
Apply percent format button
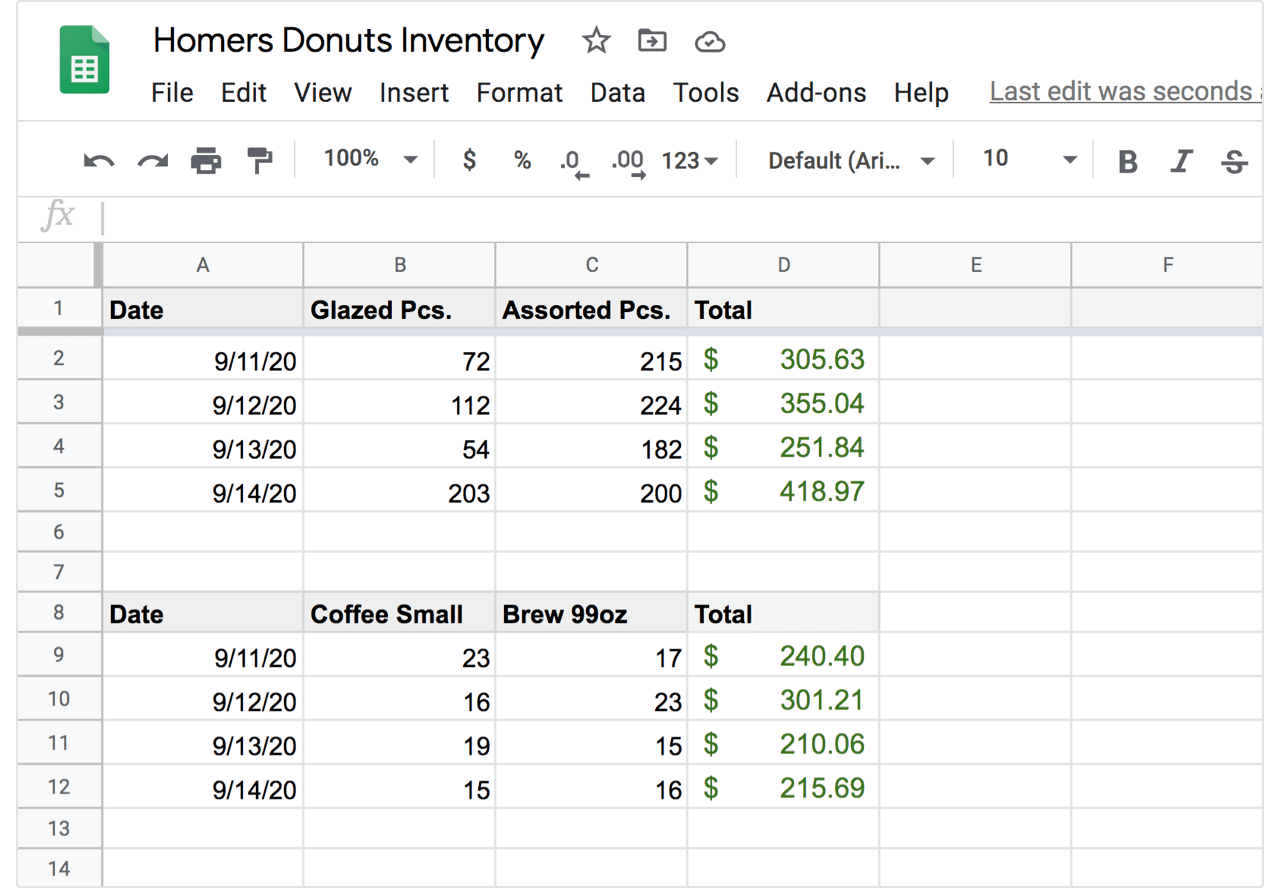pyautogui.click(x=522, y=160)
